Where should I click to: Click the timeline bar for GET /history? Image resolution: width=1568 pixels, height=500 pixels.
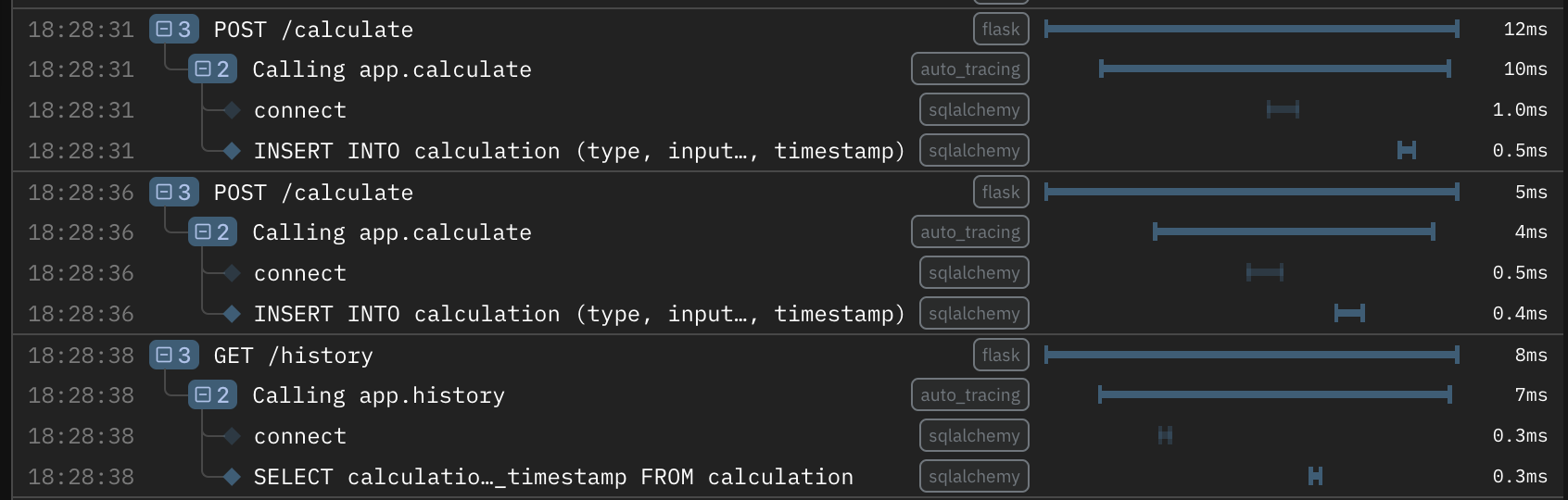pos(1251,355)
